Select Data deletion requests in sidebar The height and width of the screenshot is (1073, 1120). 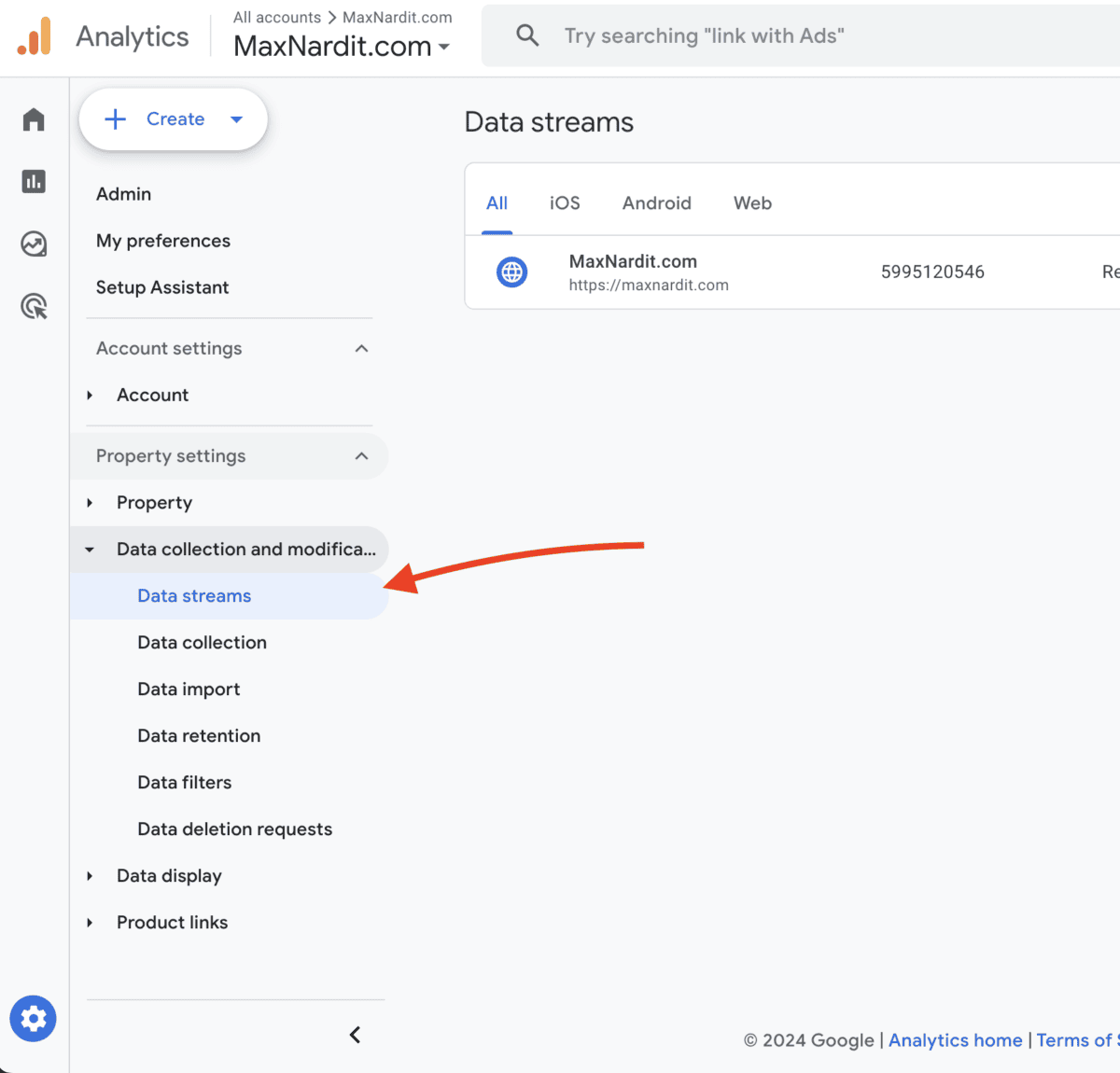point(234,829)
